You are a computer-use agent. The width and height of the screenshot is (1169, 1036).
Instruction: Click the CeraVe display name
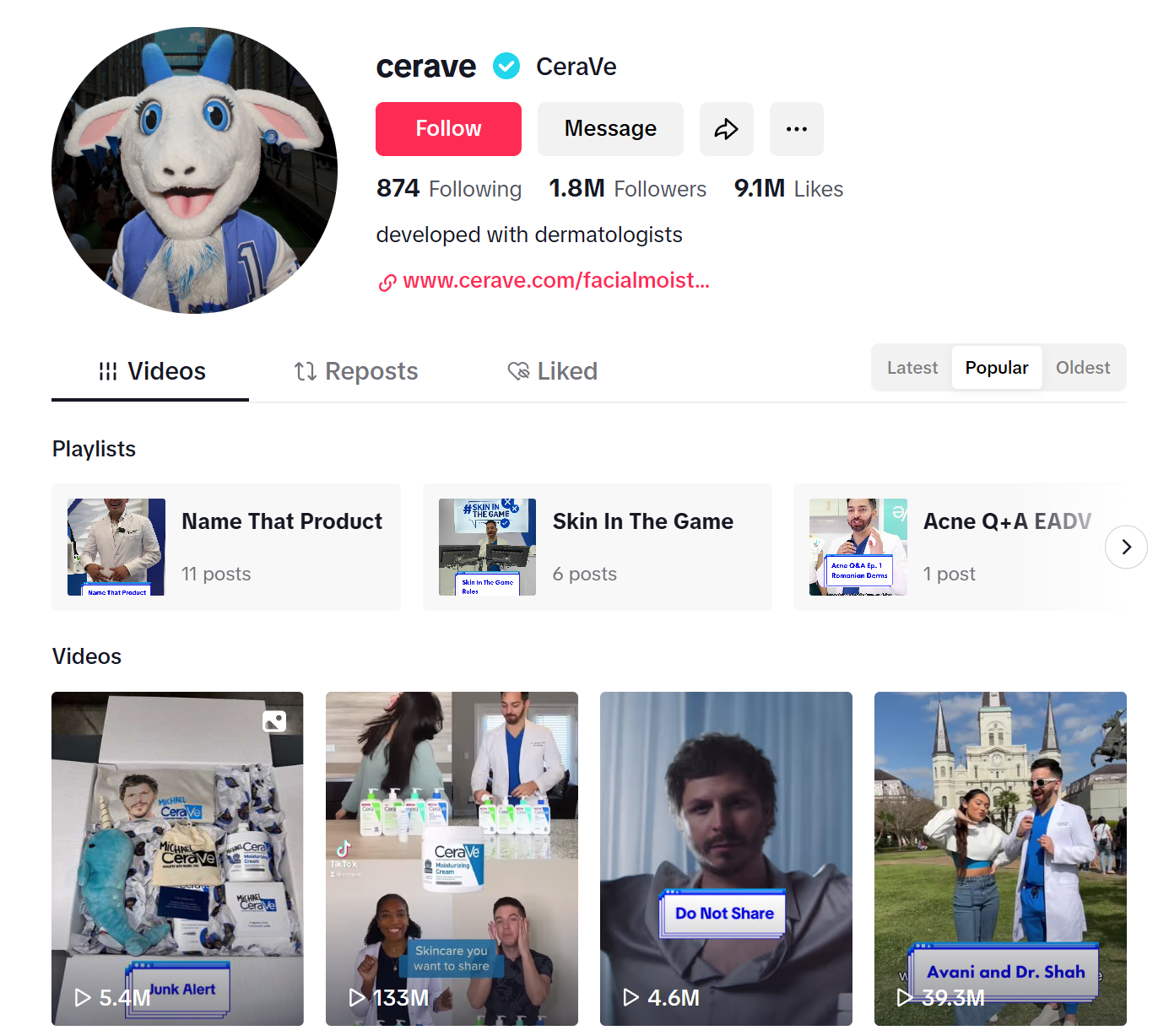point(576,67)
